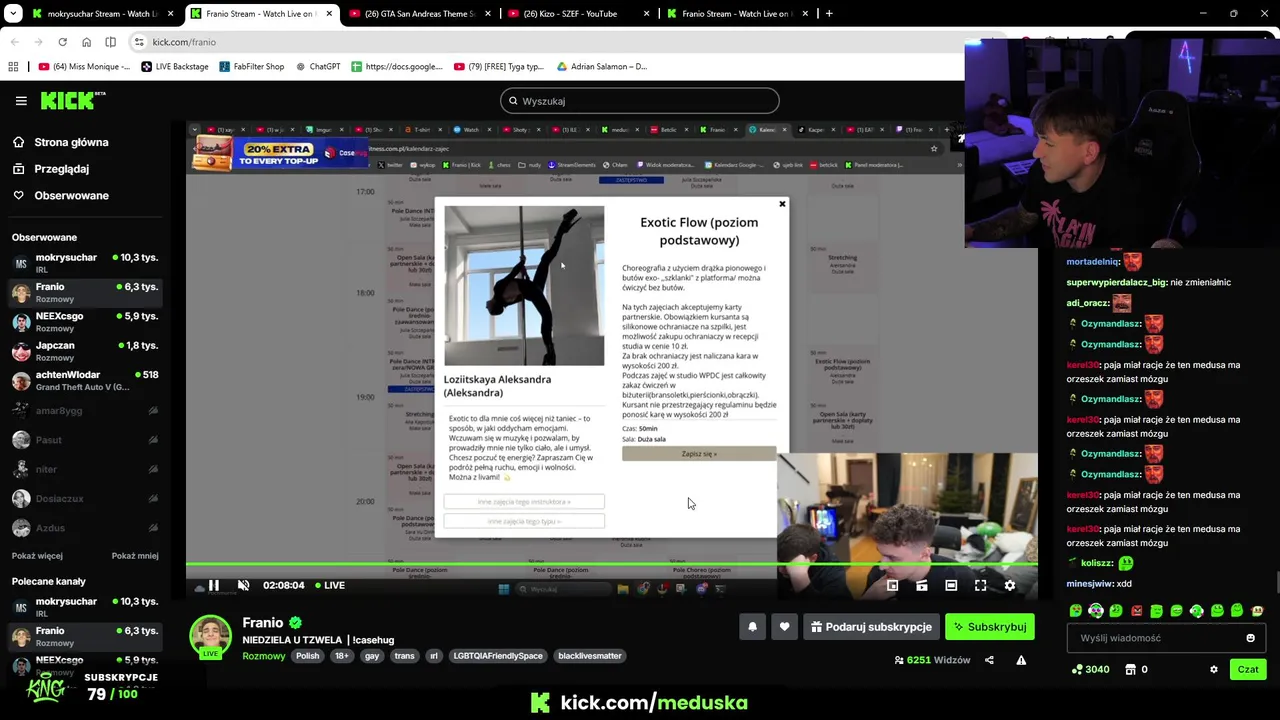Close the Kizo - SZEF tab
This screenshot has height=720, width=1280.
647,14
